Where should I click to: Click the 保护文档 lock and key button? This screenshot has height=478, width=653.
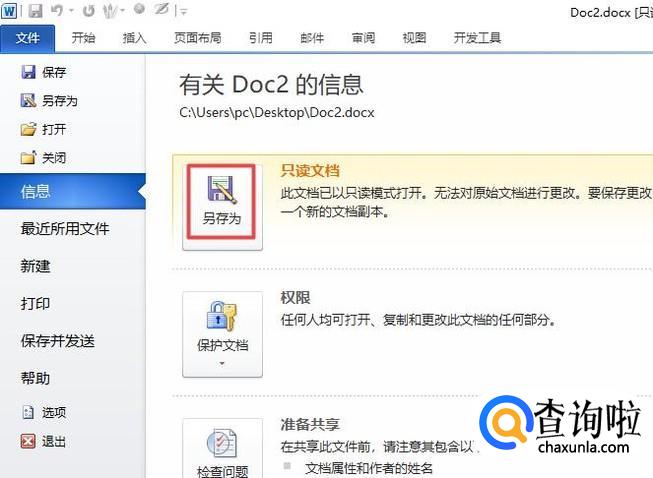point(222,334)
